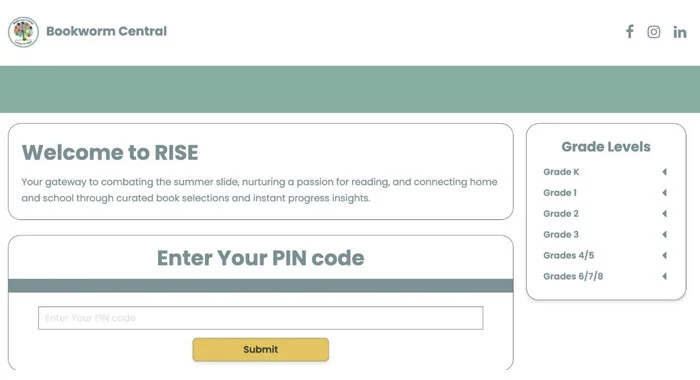The image size is (700, 380).
Task: Select Grades 6/7/8 label in list
Action: click(573, 276)
